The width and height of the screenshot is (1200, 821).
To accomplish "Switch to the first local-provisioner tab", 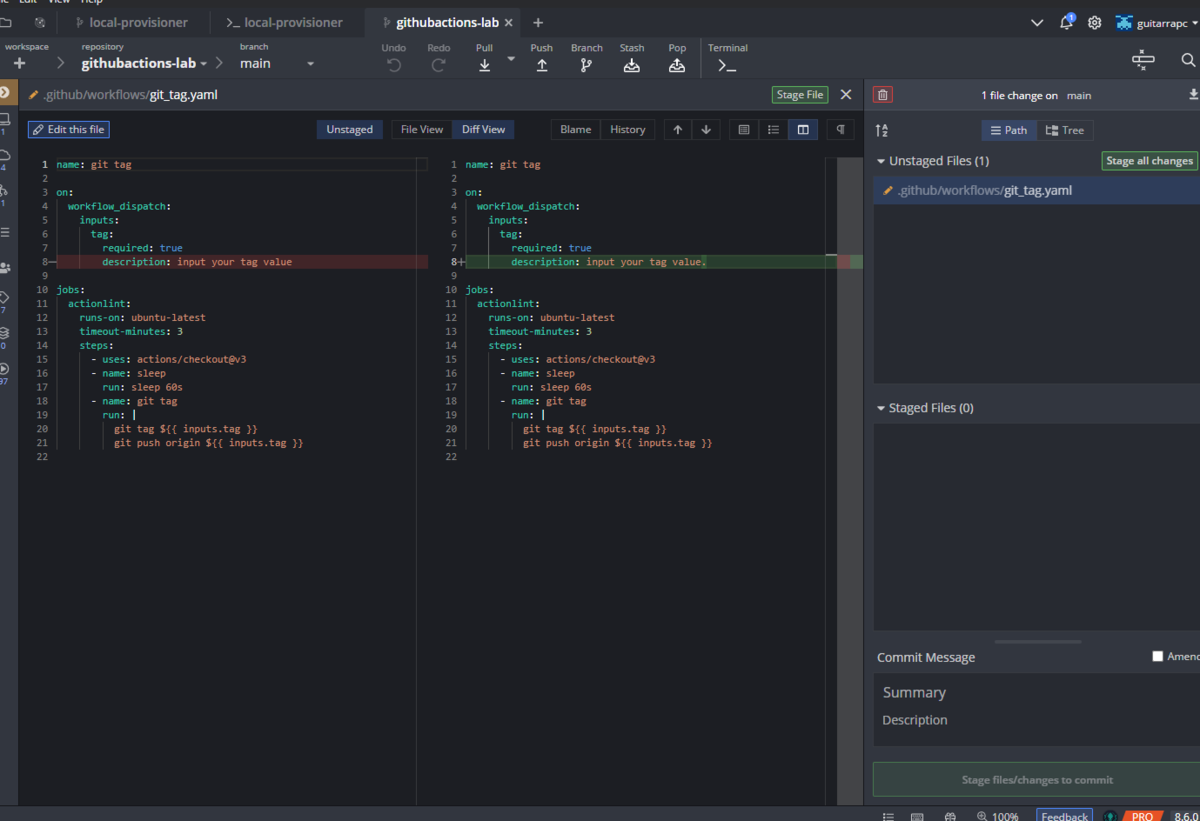I will click(x=132, y=22).
